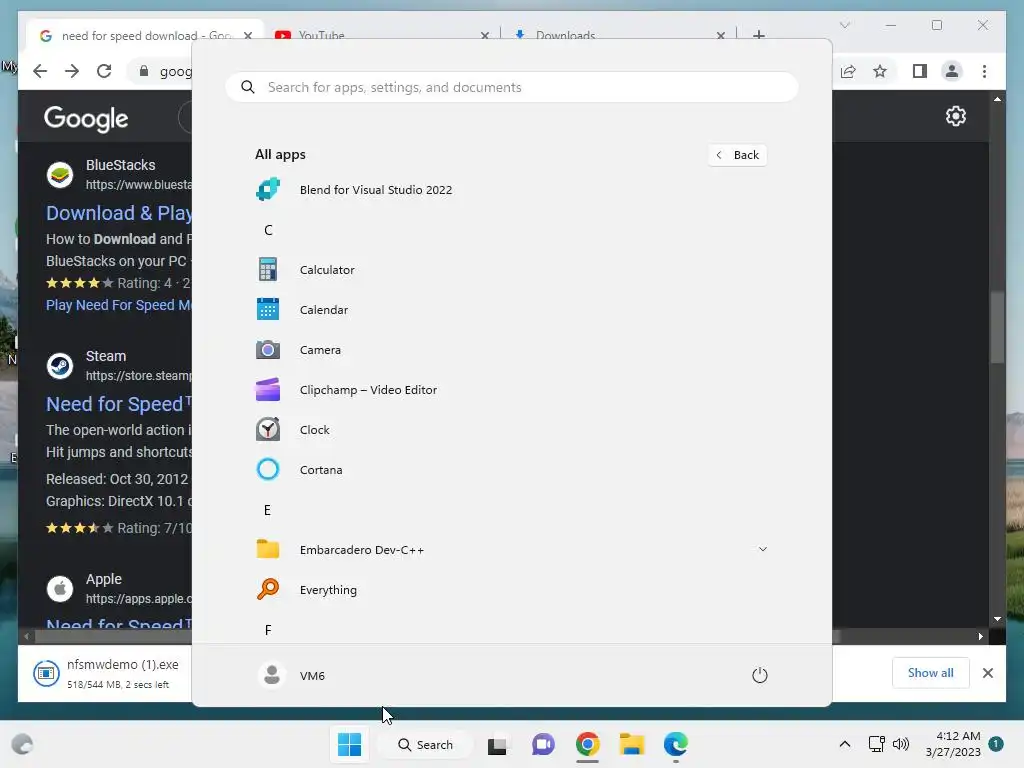Click the Google logo in Chrome
Viewport: 1024px width, 768px height.
[86, 119]
